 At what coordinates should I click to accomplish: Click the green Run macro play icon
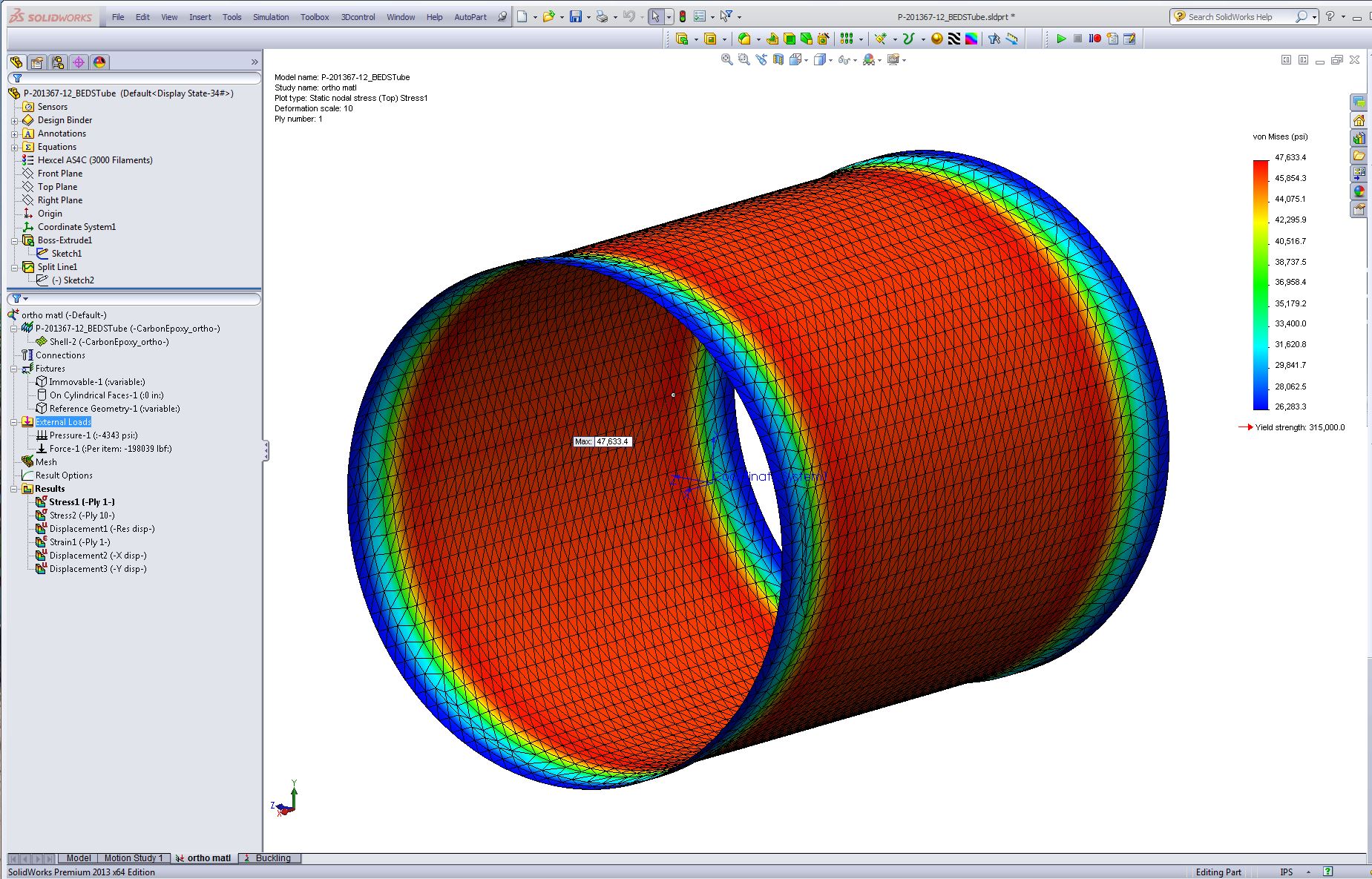[1061, 39]
